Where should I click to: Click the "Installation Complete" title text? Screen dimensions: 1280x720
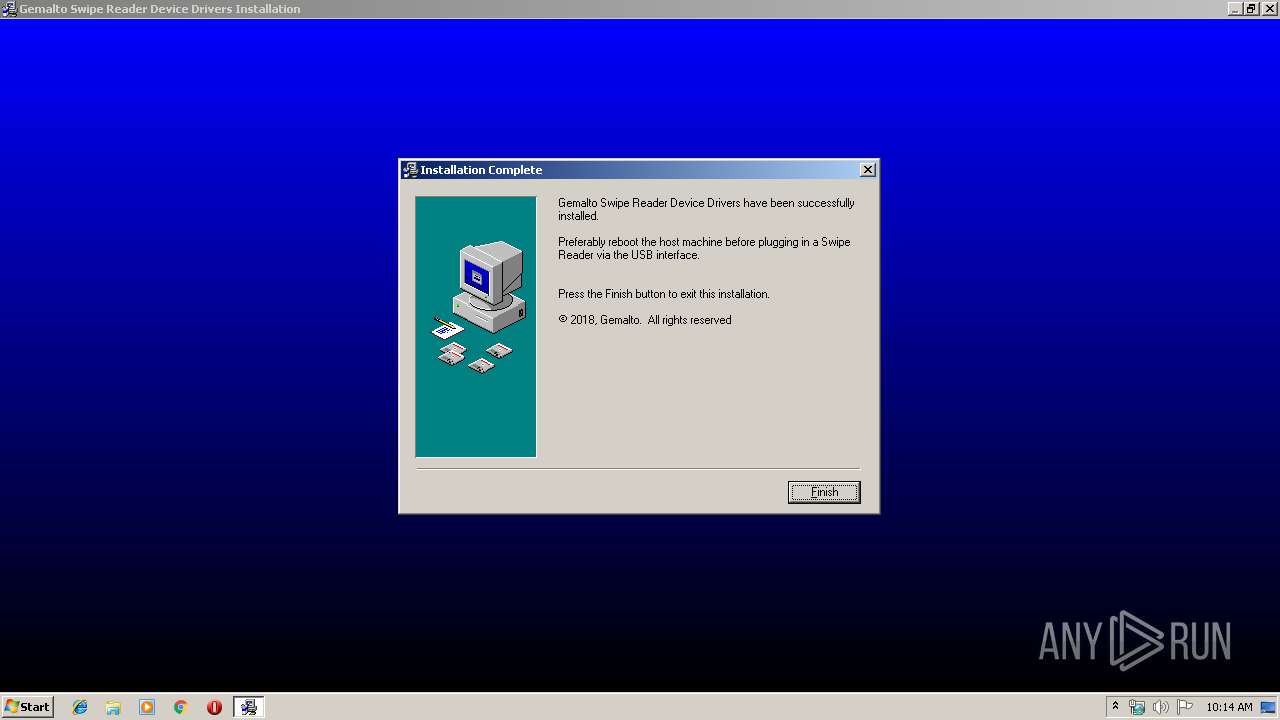[481, 170]
